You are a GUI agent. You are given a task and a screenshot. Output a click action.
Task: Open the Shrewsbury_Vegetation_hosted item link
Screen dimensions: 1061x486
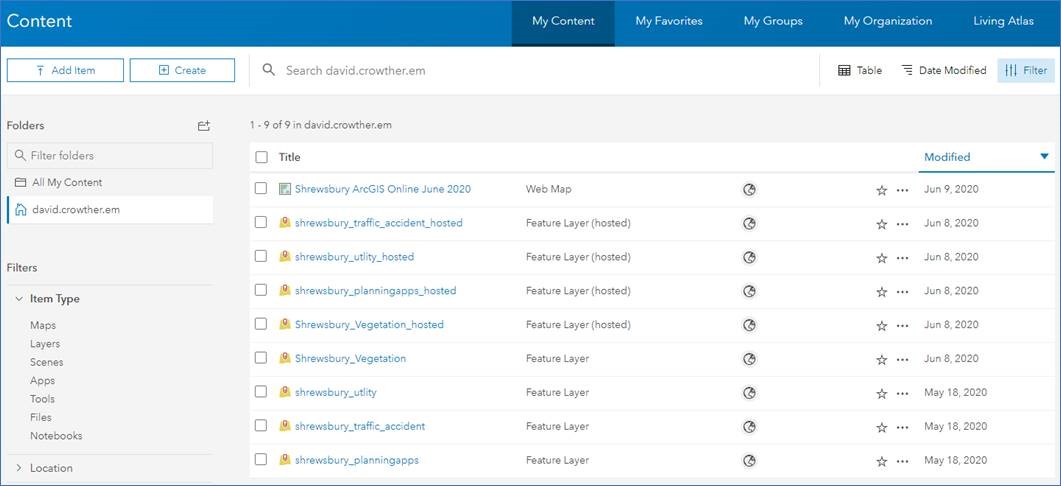[369, 324]
